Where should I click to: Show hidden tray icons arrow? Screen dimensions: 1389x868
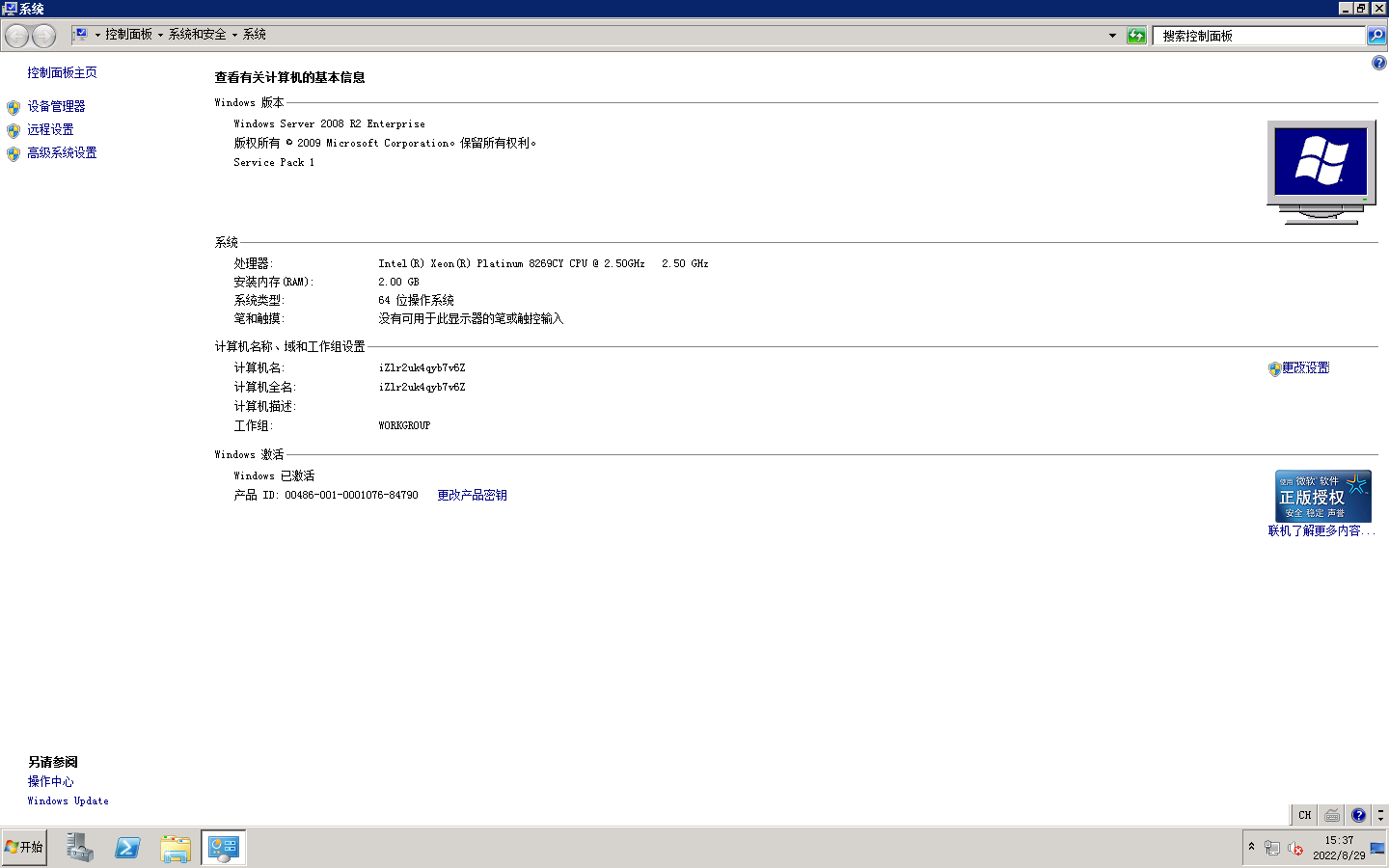(x=1251, y=847)
